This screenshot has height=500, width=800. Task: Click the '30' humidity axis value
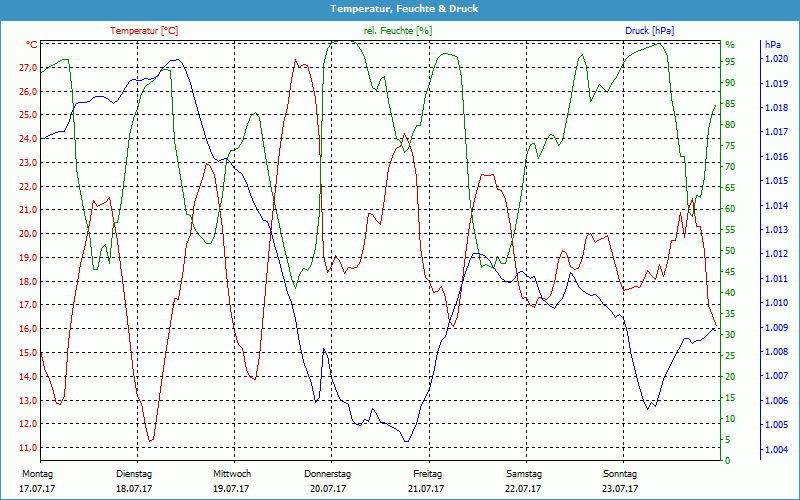[x=730, y=334]
